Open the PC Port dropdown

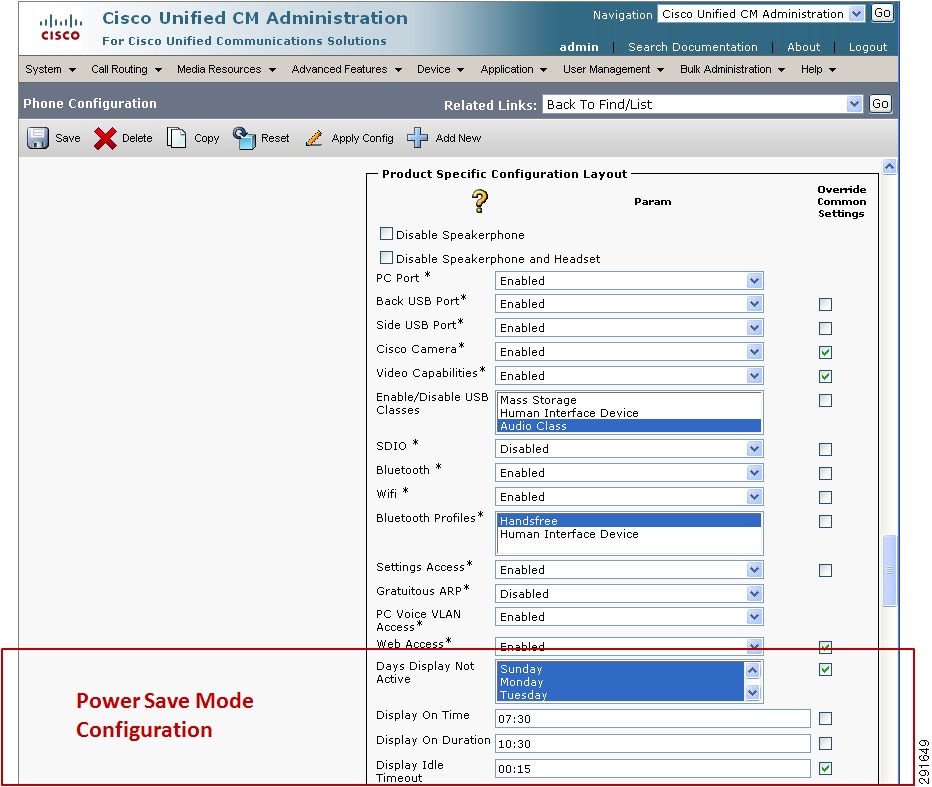(629, 281)
